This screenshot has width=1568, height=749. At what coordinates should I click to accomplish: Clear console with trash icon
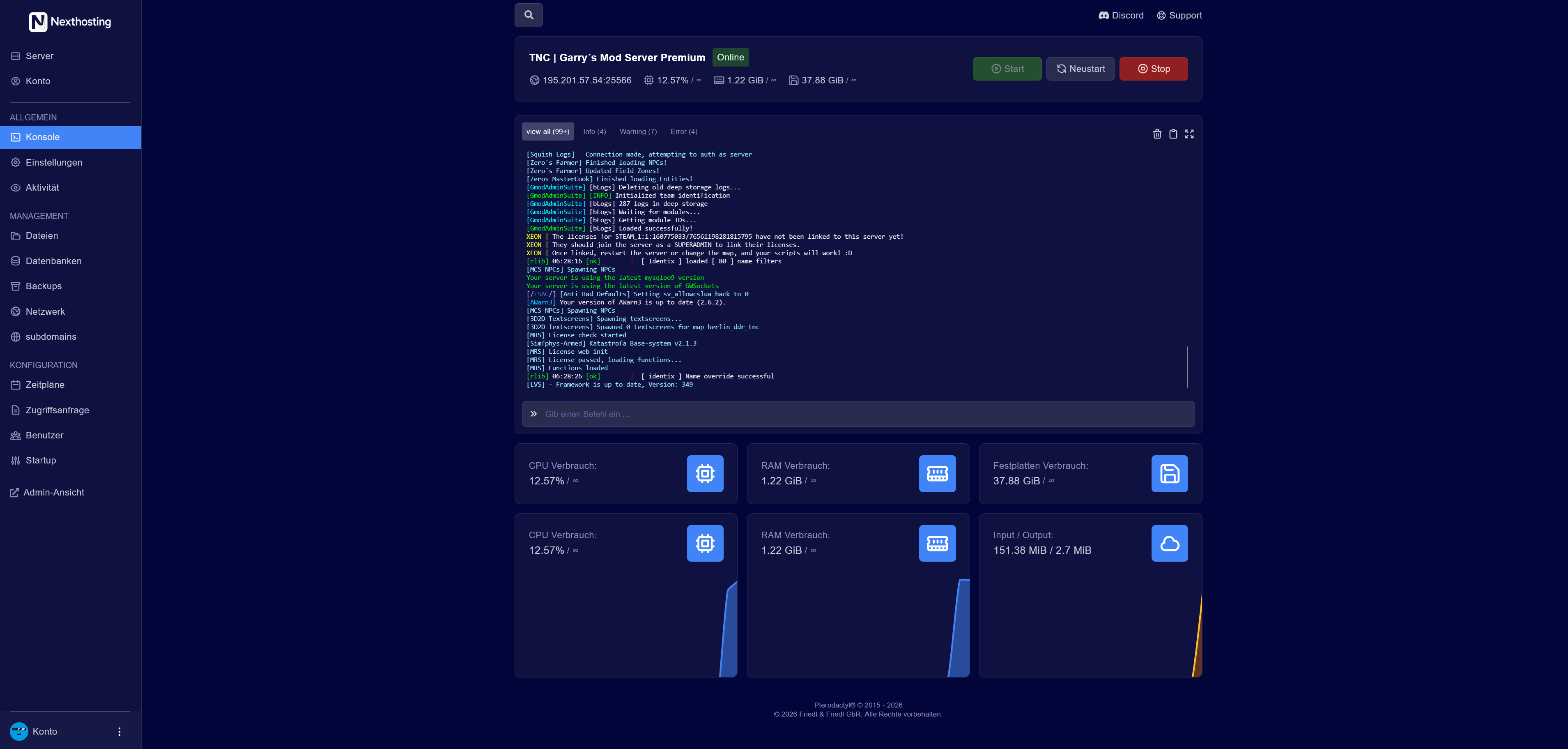click(x=1156, y=134)
